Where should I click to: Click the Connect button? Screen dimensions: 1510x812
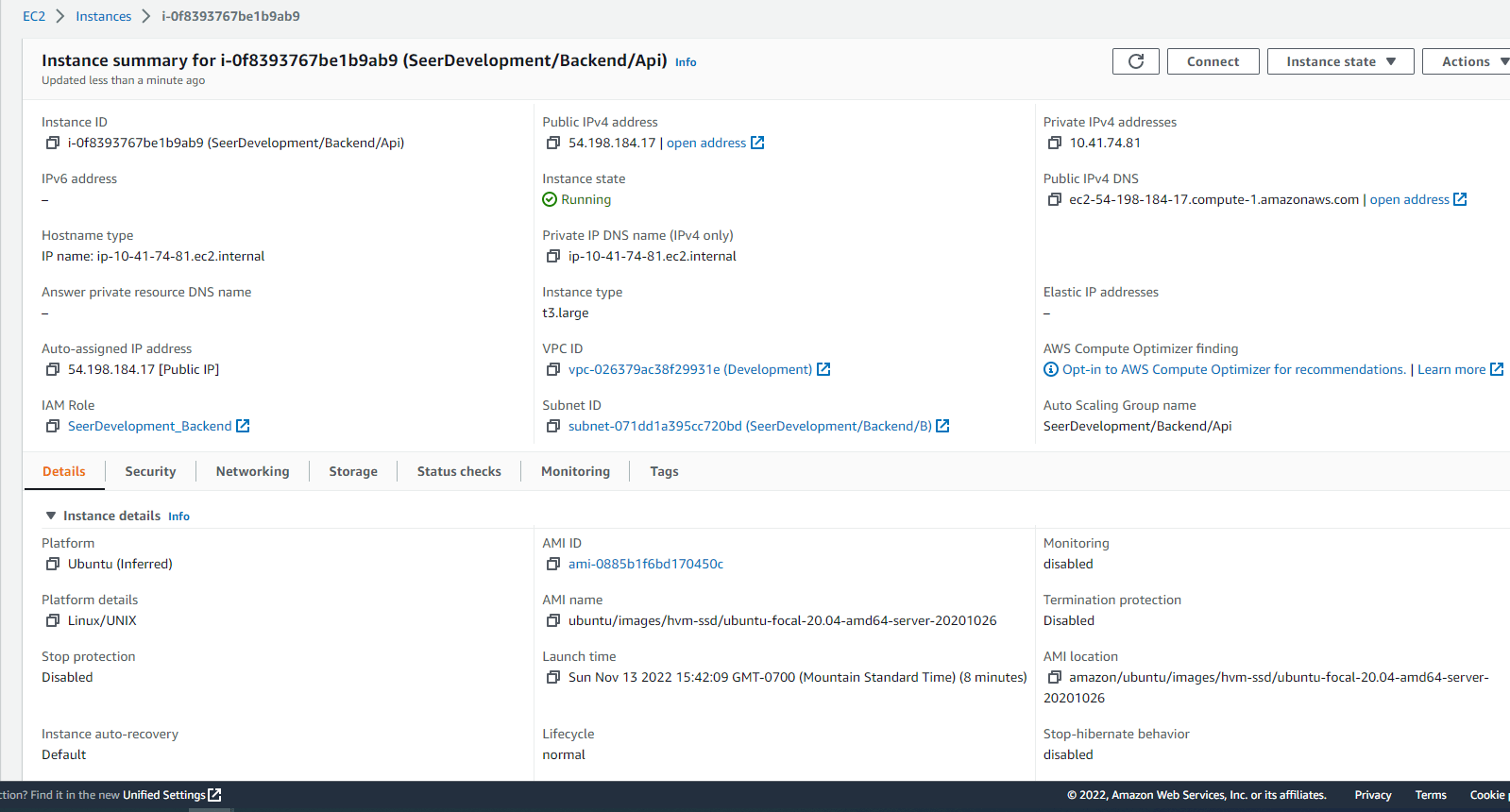click(1213, 61)
